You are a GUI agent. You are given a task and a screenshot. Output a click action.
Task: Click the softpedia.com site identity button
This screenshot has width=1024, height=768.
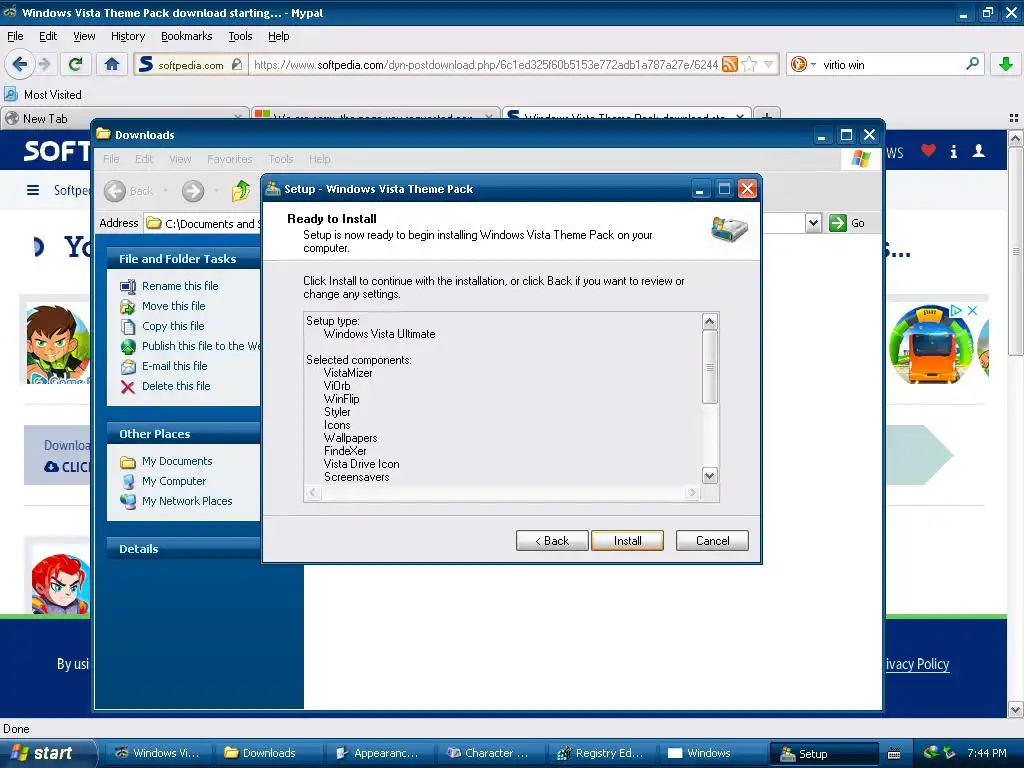click(x=190, y=64)
